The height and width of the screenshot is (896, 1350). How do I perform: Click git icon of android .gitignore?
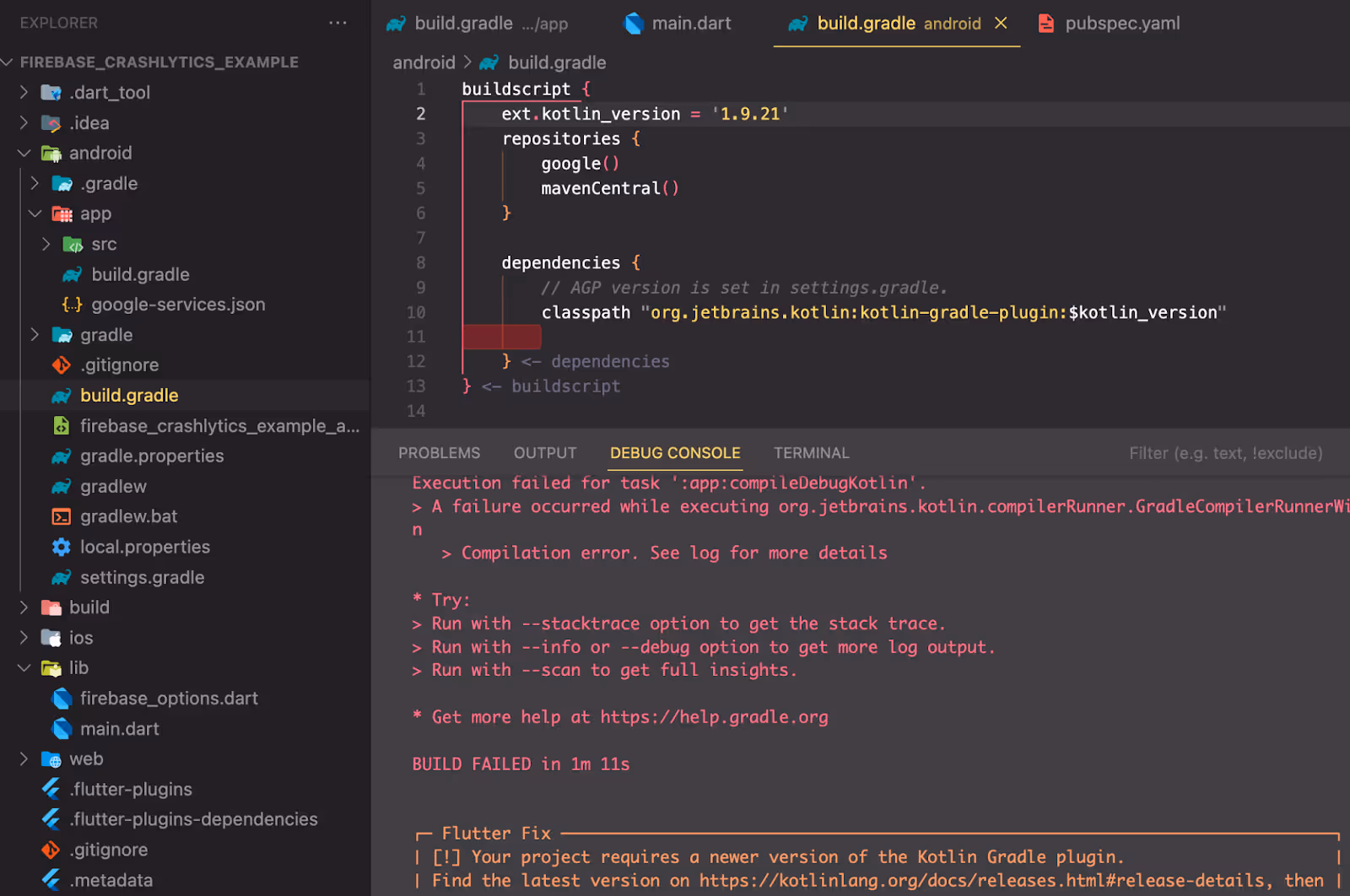pos(62,365)
